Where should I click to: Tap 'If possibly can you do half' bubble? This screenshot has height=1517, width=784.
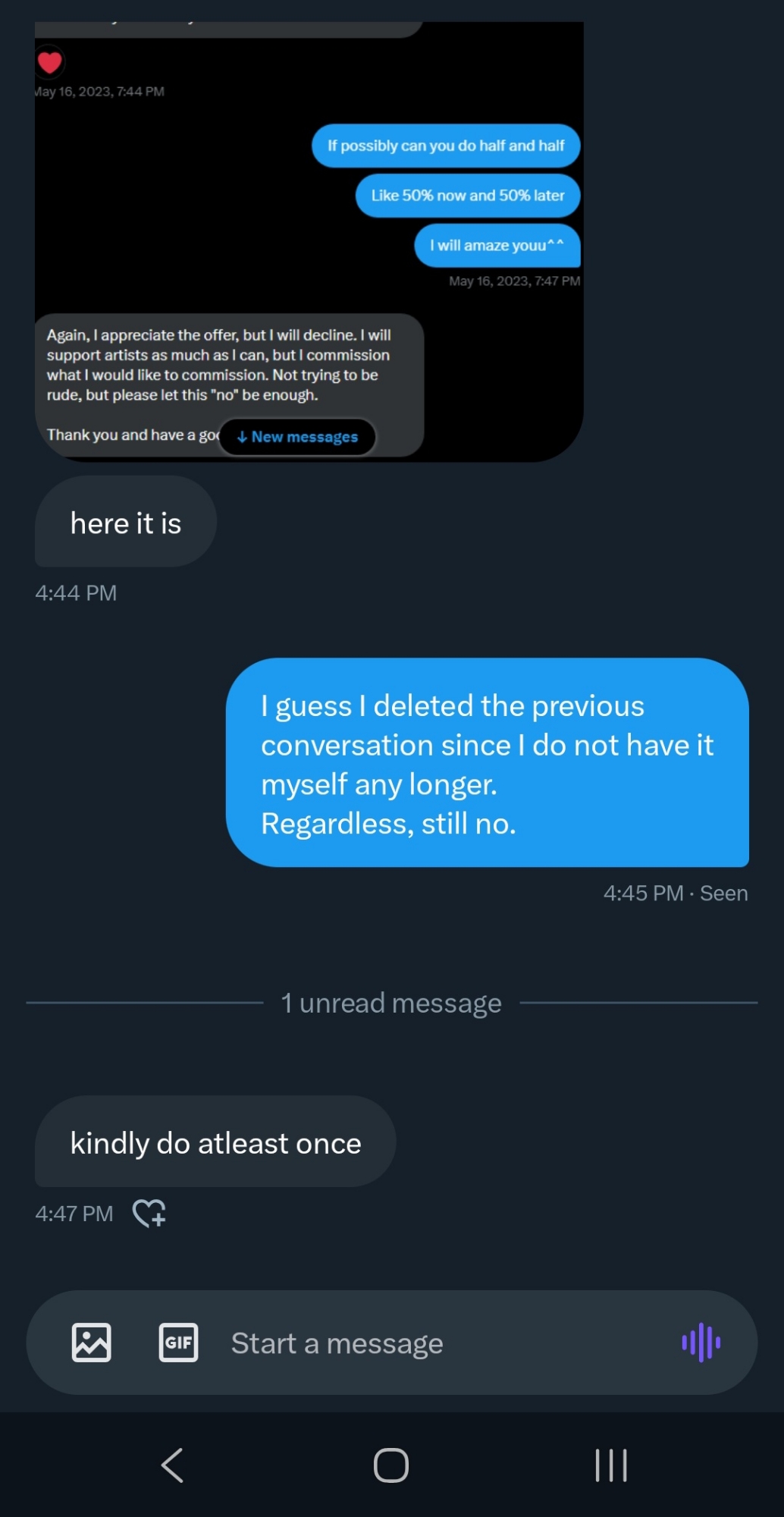(x=446, y=146)
